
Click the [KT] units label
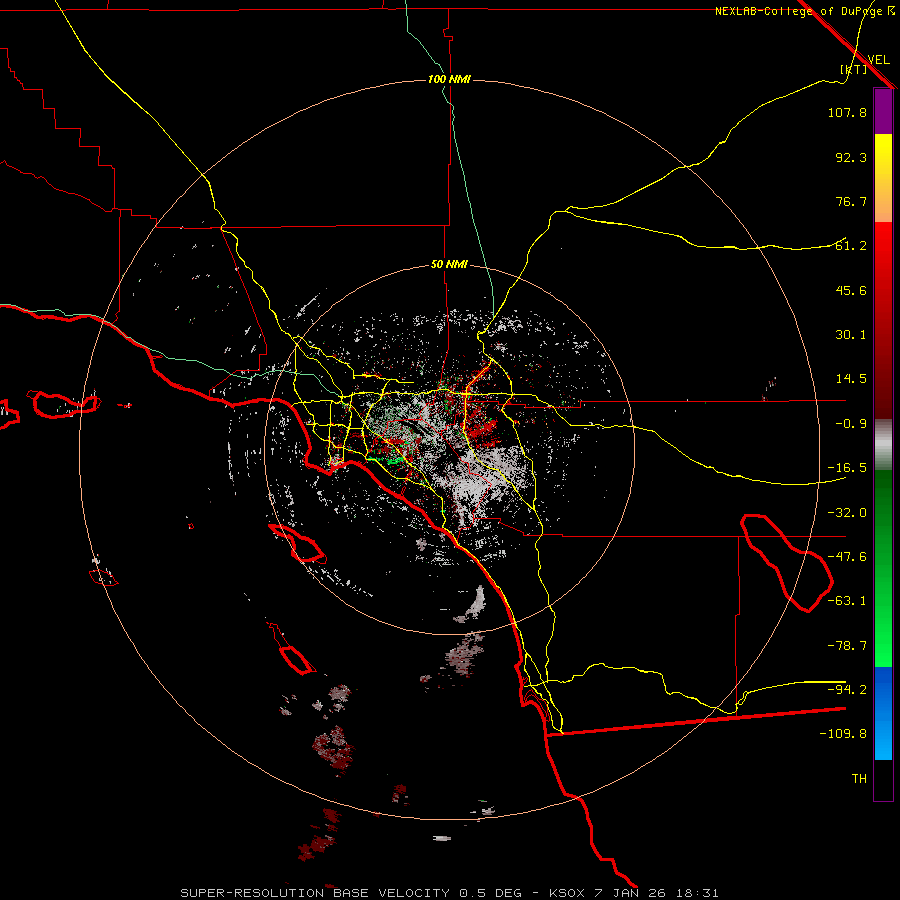pyautogui.click(x=854, y=69)
